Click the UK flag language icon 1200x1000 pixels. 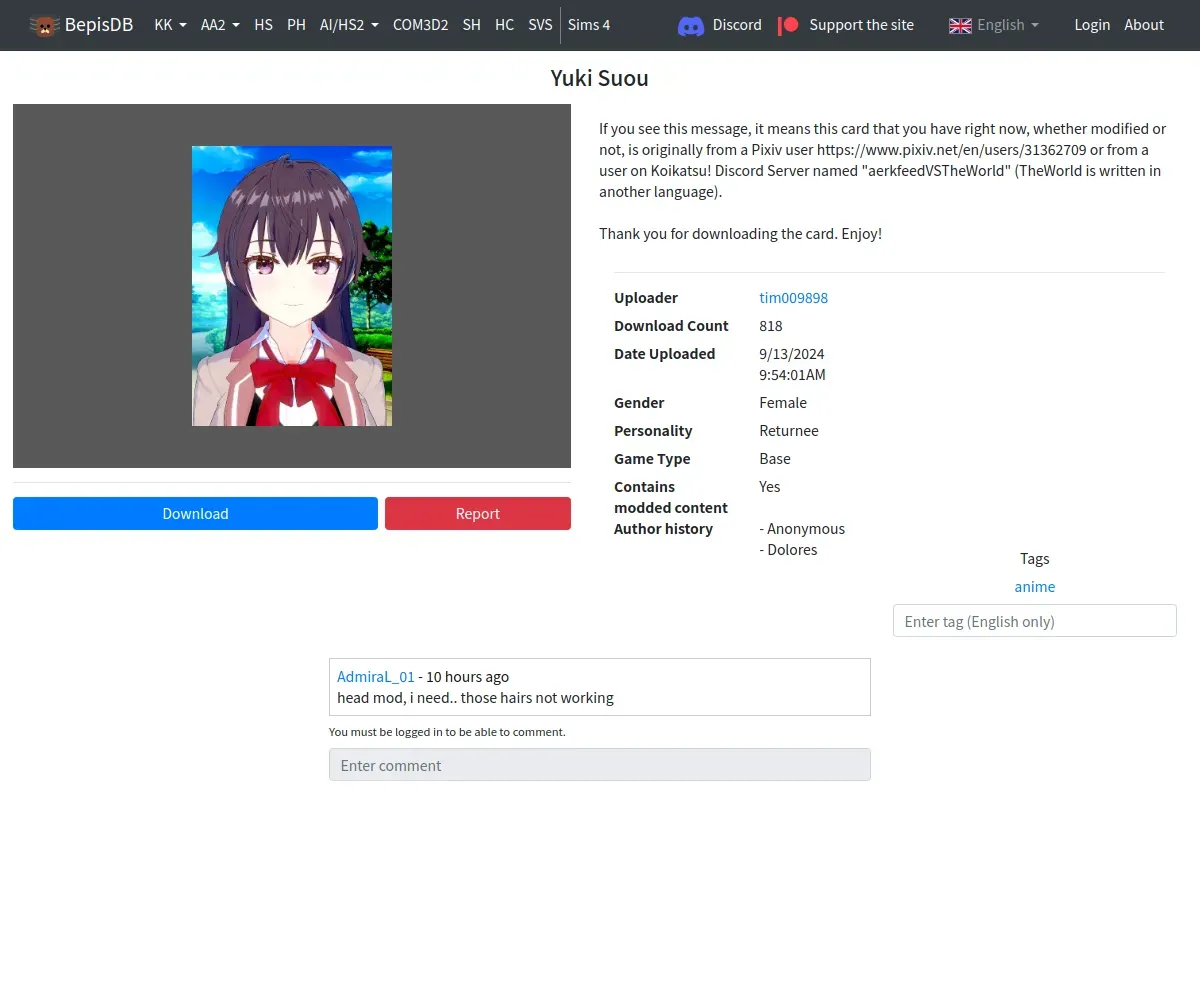coord(960,25)
